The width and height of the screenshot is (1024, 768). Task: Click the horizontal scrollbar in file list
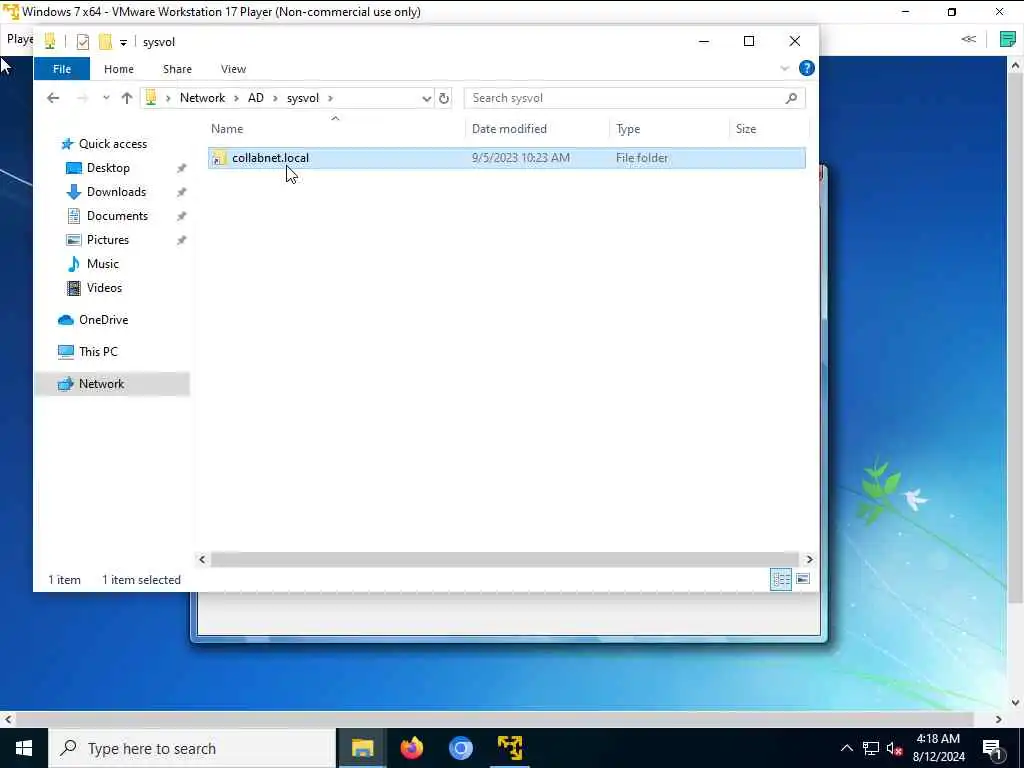click(504, 560)
